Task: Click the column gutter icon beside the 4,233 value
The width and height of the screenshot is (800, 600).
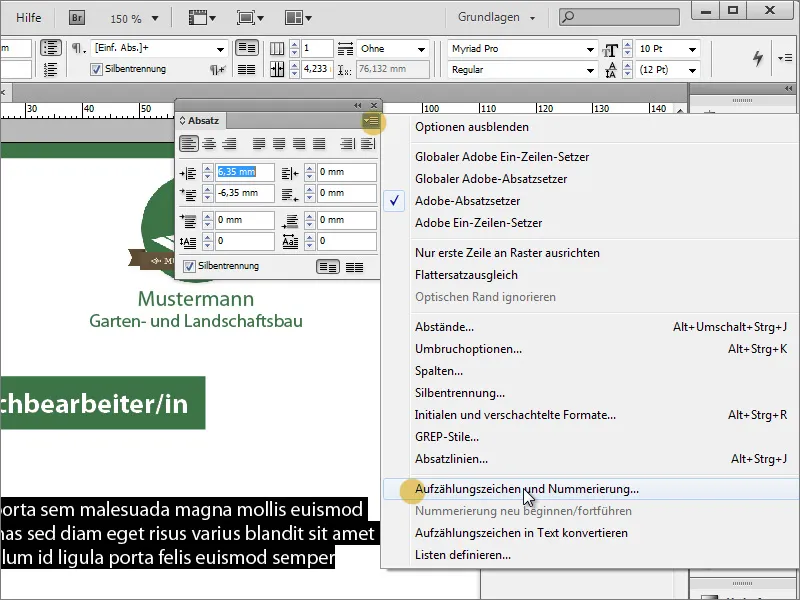Action: tap(277, 69)
